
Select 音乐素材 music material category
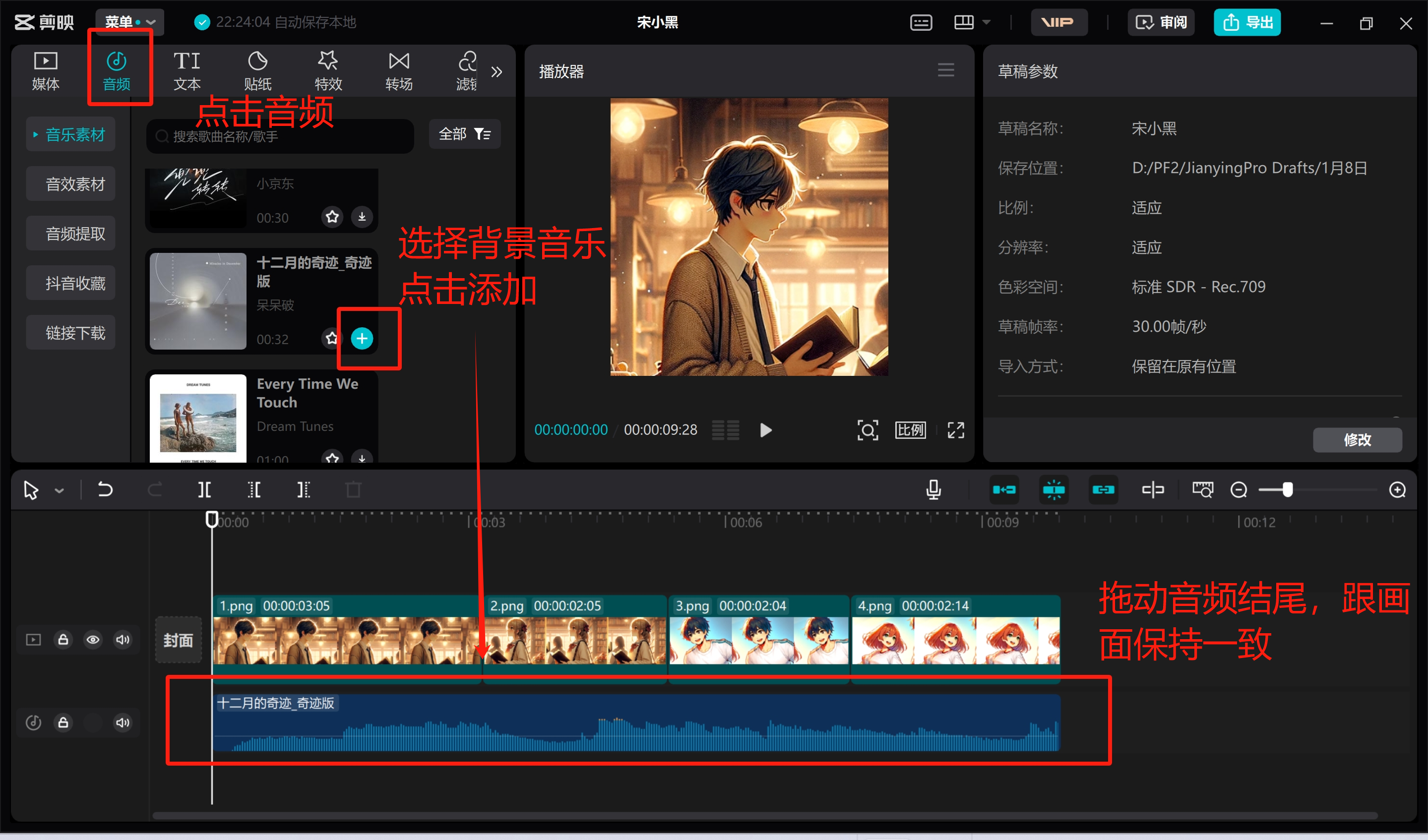coord(70,134)
